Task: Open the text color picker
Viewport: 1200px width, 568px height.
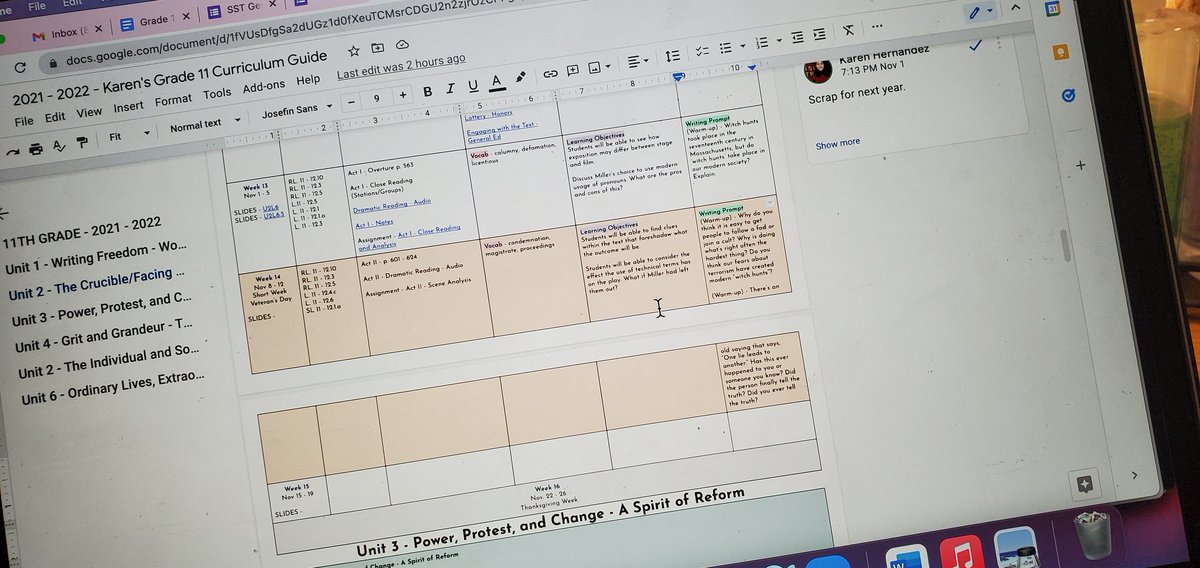Action: [x=496, y=82]
